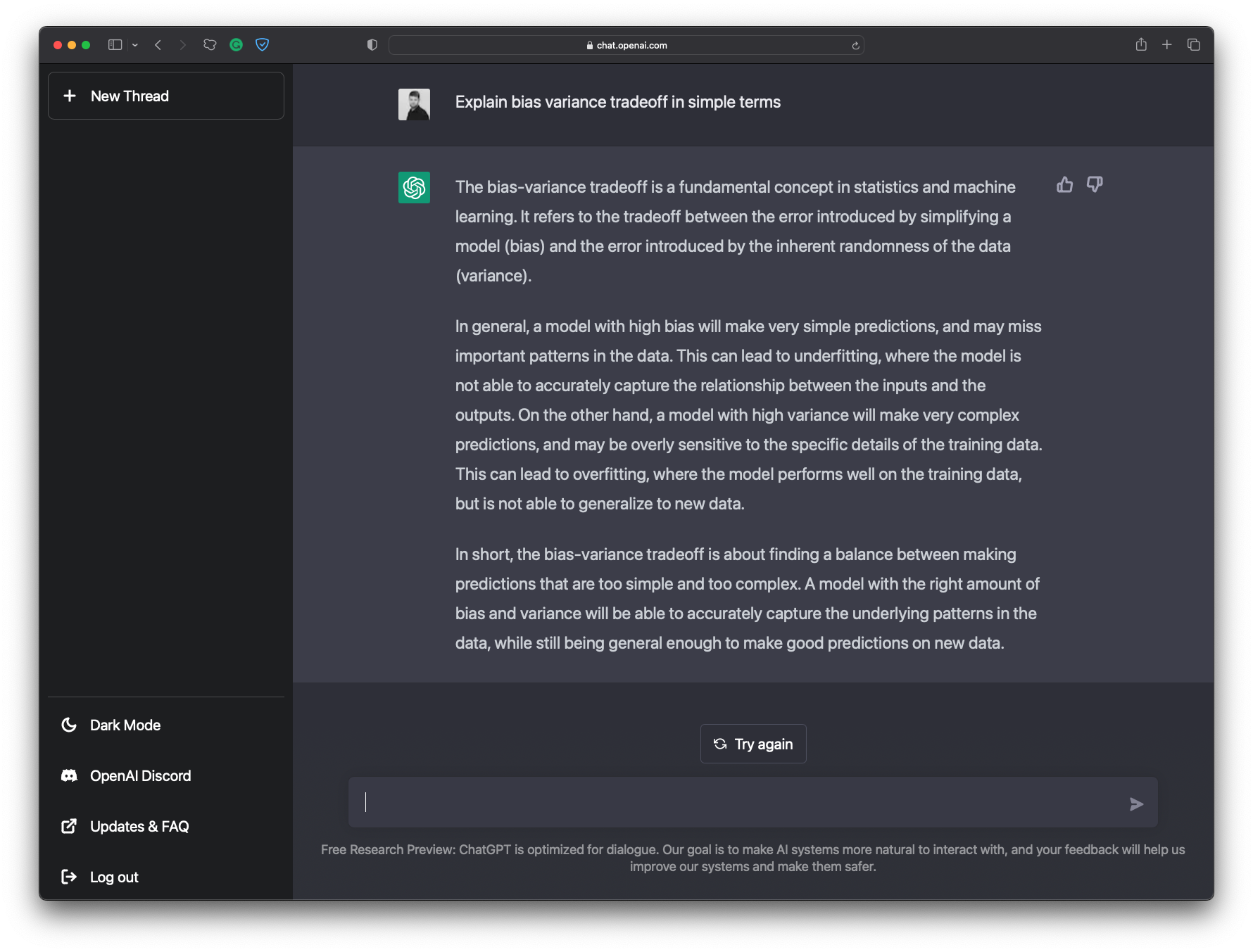Screen dimensions: 1253x952
Task: Open Updates & FAQ link
Action: (139, 826)
